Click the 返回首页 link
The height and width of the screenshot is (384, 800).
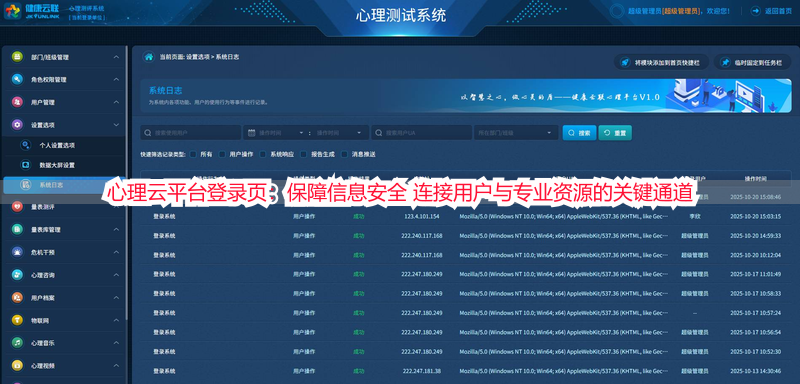pyautogui.click(x=771, y=11)
